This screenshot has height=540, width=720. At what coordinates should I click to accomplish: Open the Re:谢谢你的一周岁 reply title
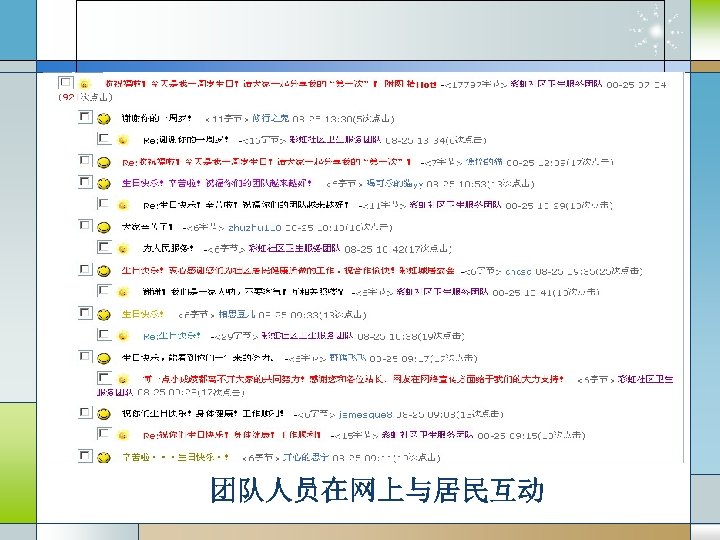pyautogui.click(x=186, y=140)
